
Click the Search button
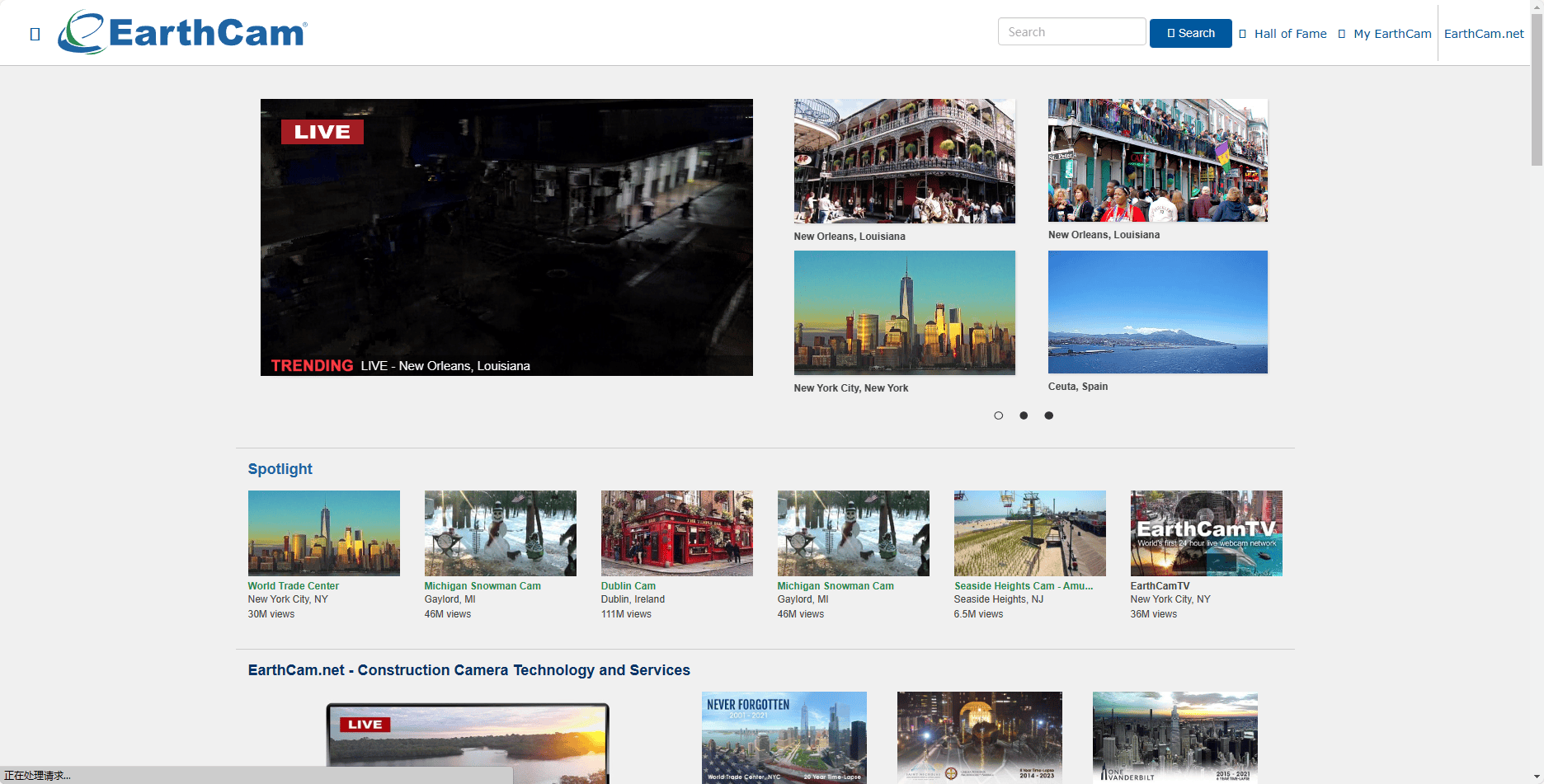tap(1190, 33)
